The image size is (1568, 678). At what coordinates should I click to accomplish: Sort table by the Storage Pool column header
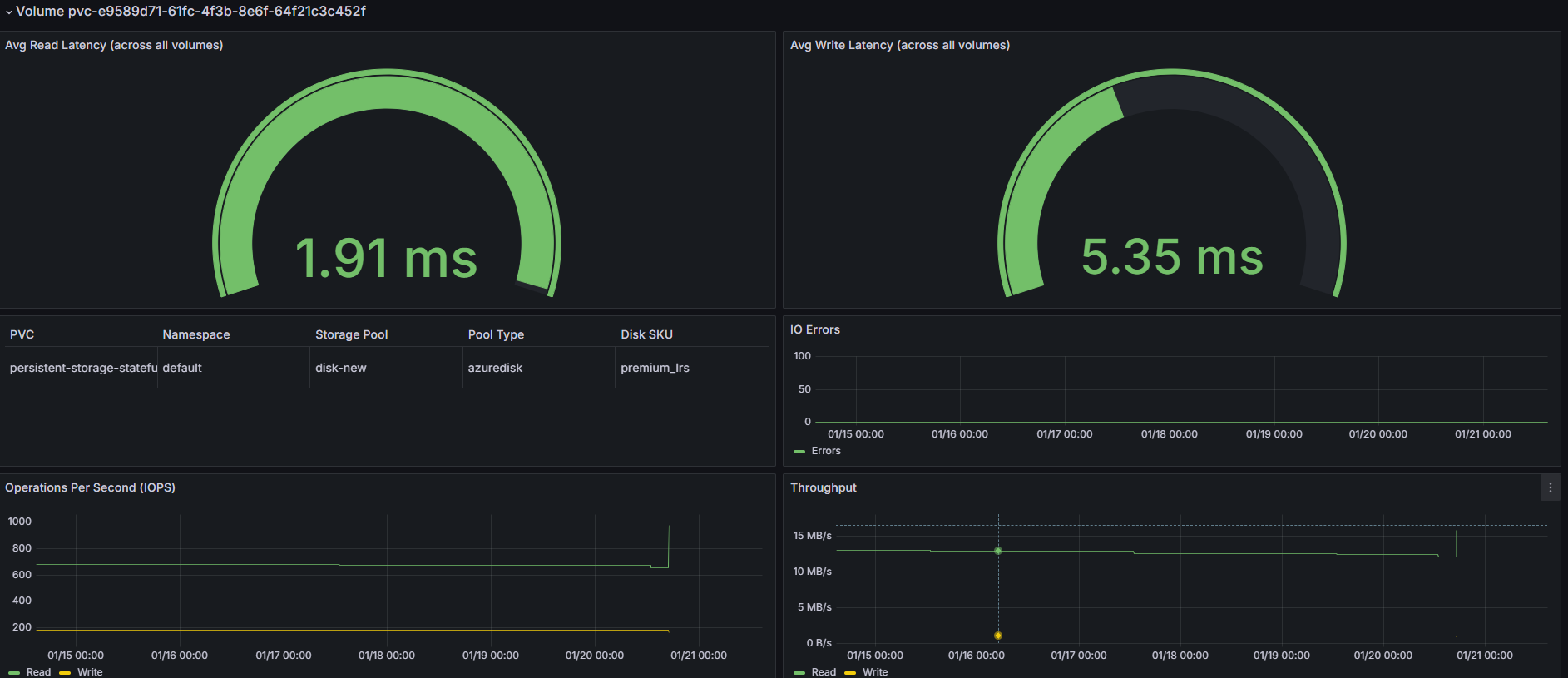[352, 334]
